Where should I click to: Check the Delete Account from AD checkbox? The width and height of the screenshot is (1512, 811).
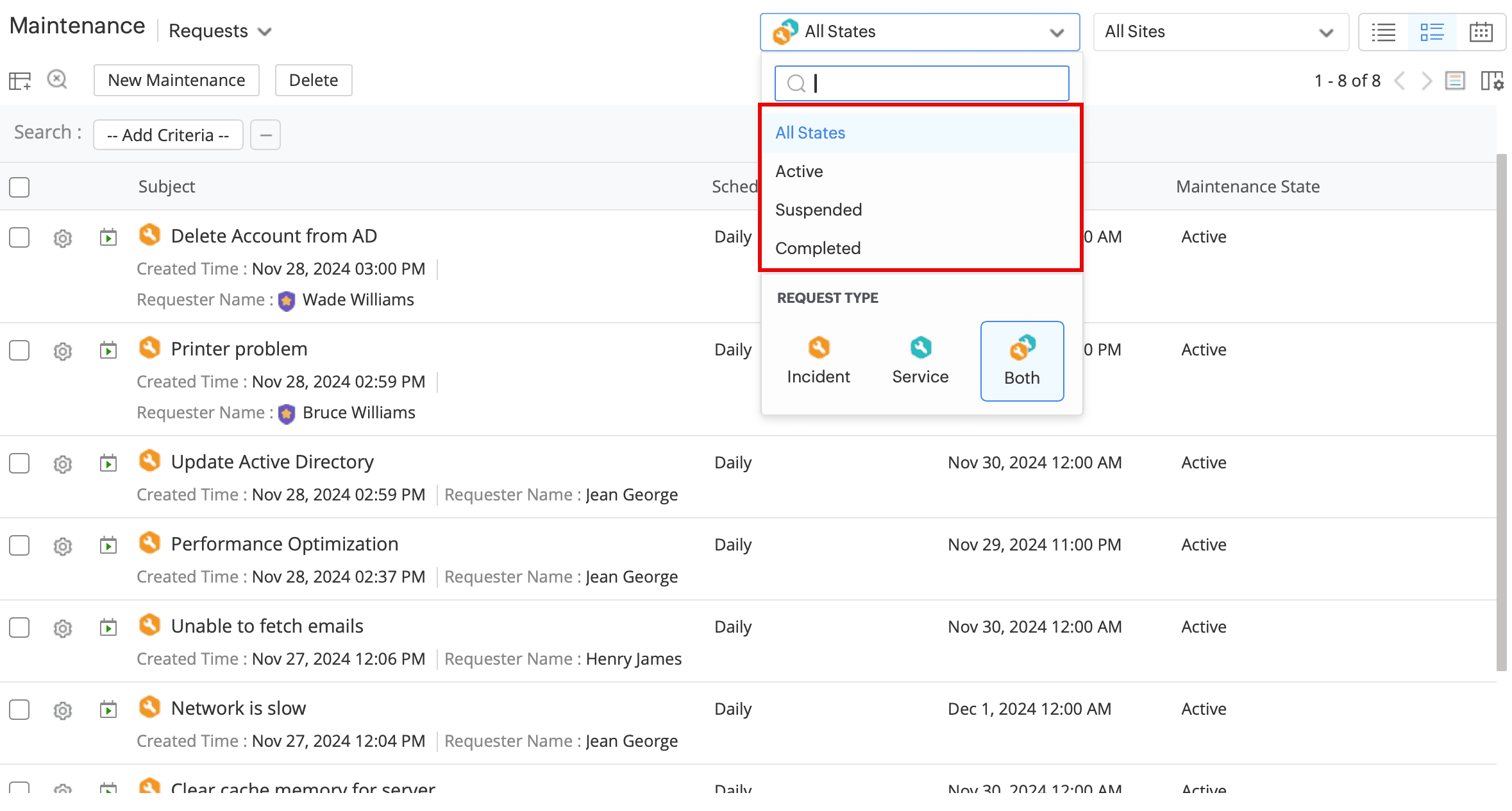[x=19, y=237]
